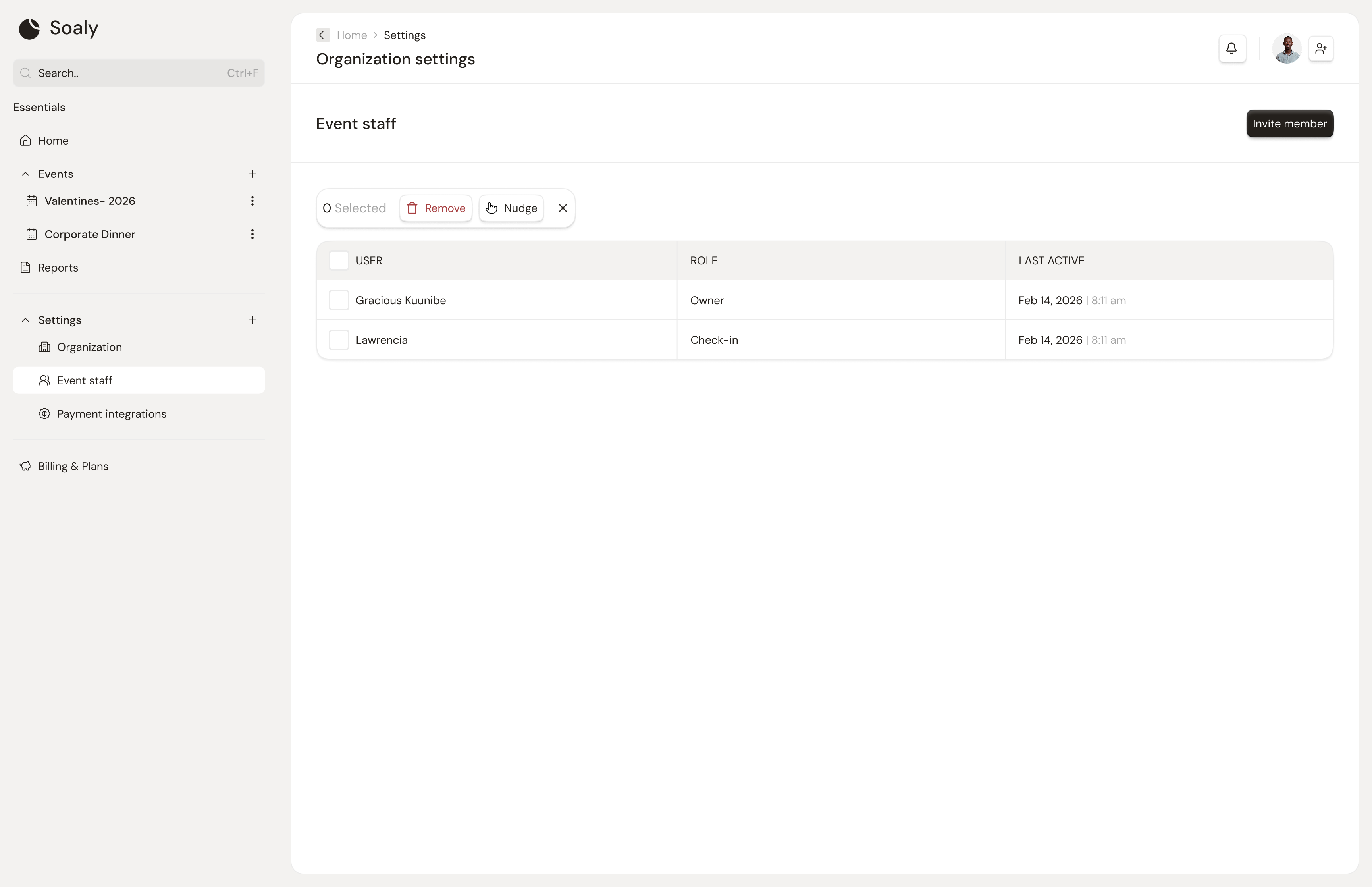Open the notifications bell
The height and width of the screenshot is (887, 1372).
1232,48
